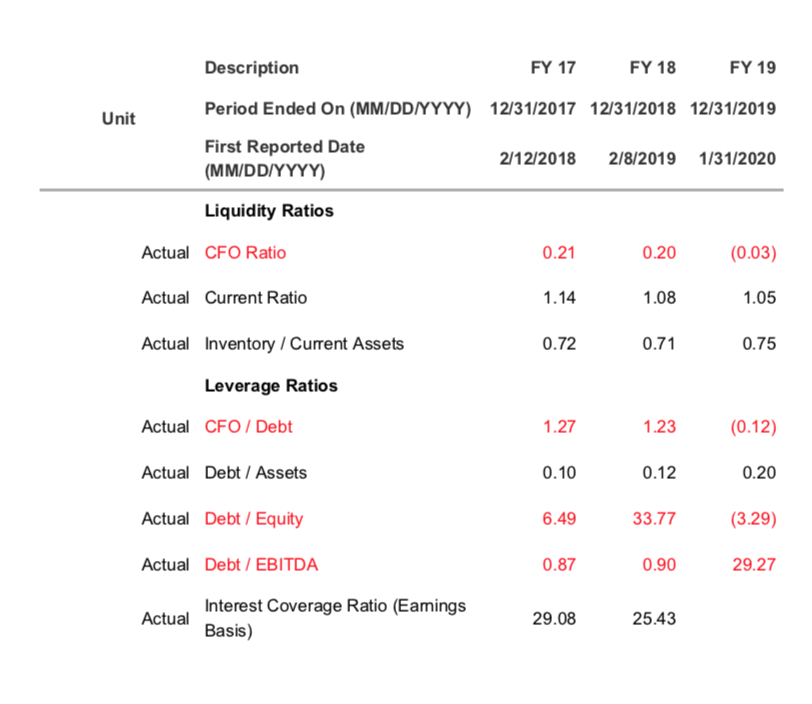Click the Description header label
Image resolution: width=812 pixels, height=704 pixels.
(251, 68)
